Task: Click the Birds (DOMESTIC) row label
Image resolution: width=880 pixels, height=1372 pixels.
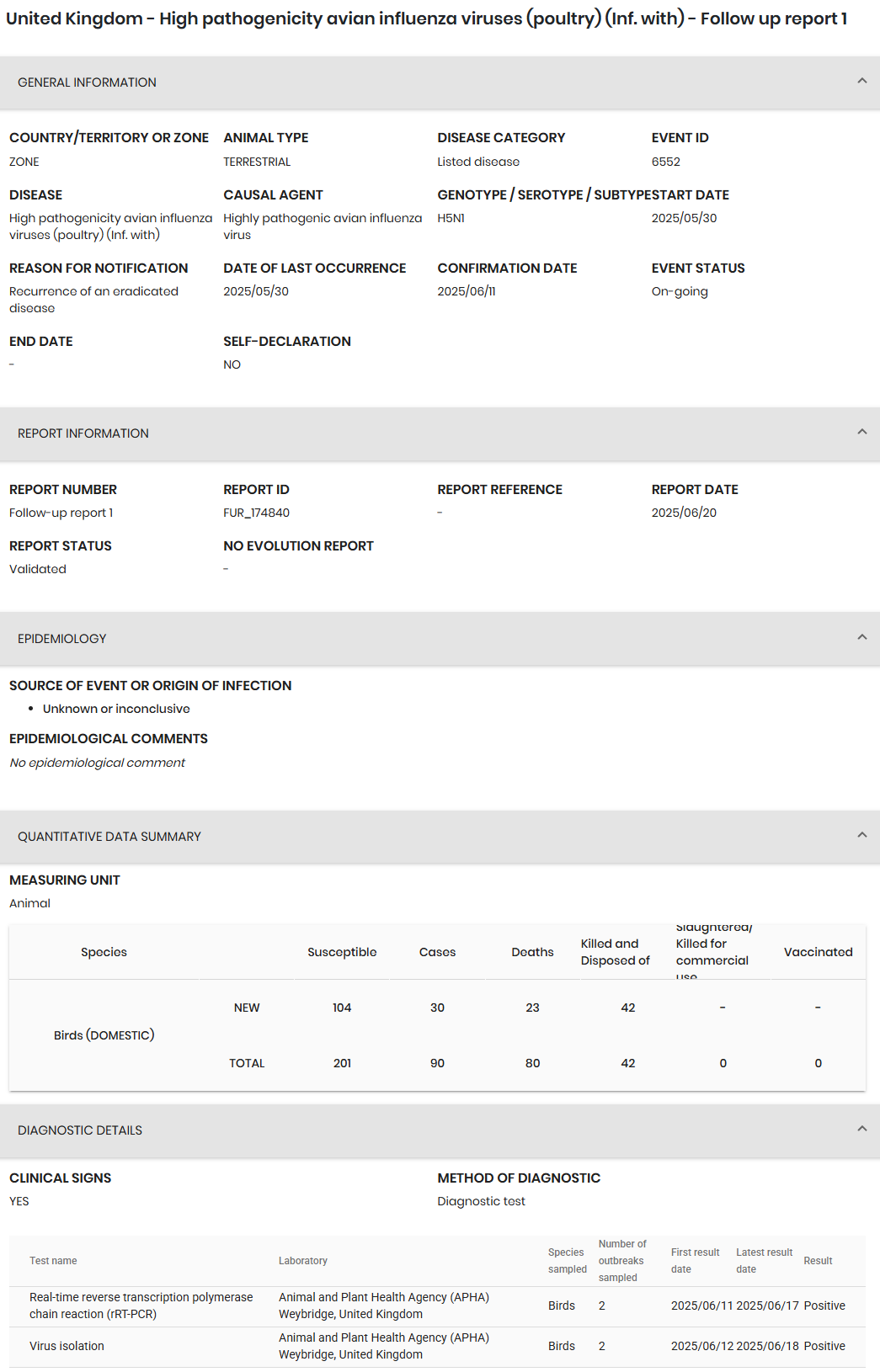Action: click(104, 1035)
